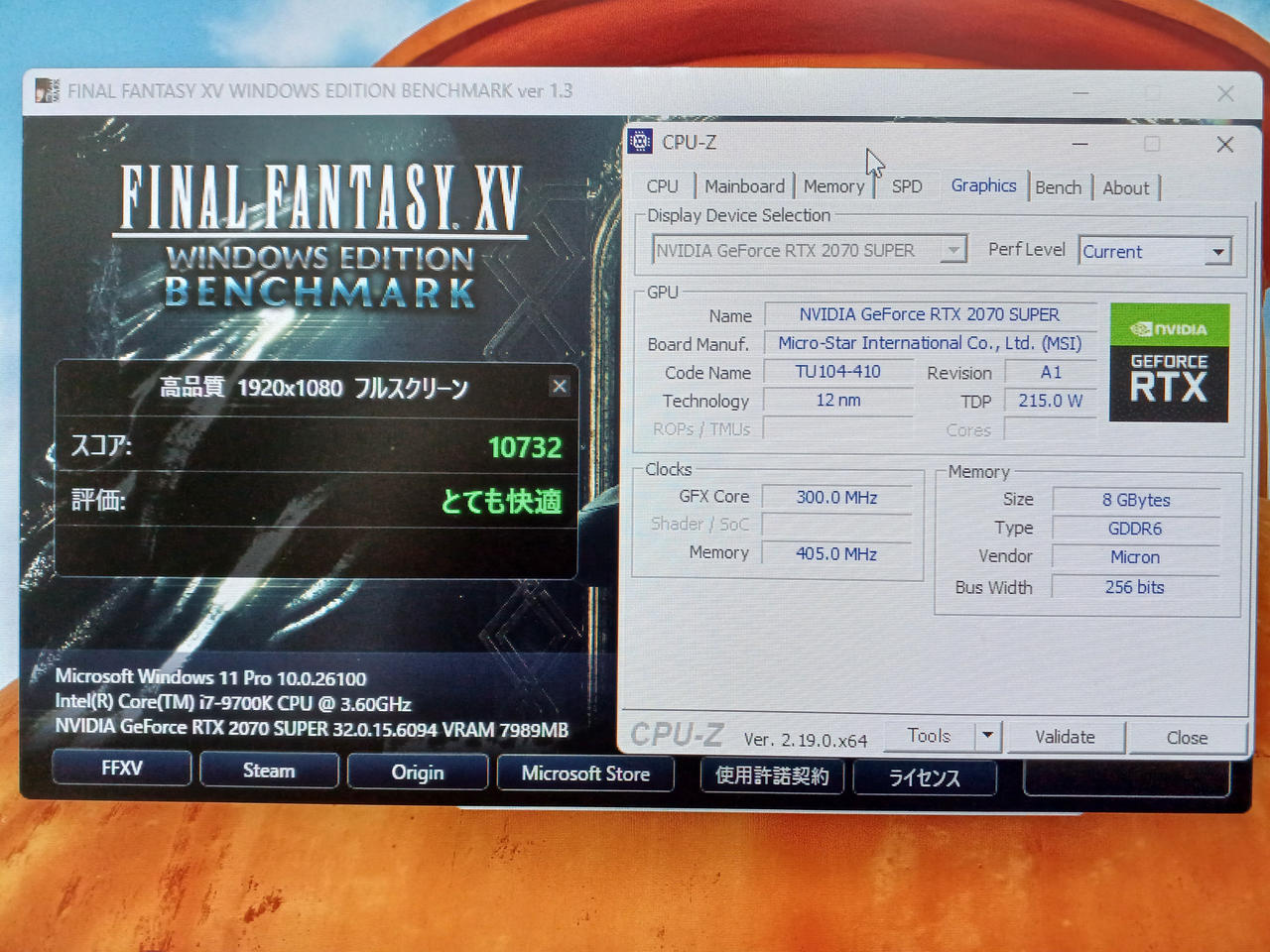The width and height of the screenshot is (1270, 952).
Task: Click the Steam button
Action: 269,771
